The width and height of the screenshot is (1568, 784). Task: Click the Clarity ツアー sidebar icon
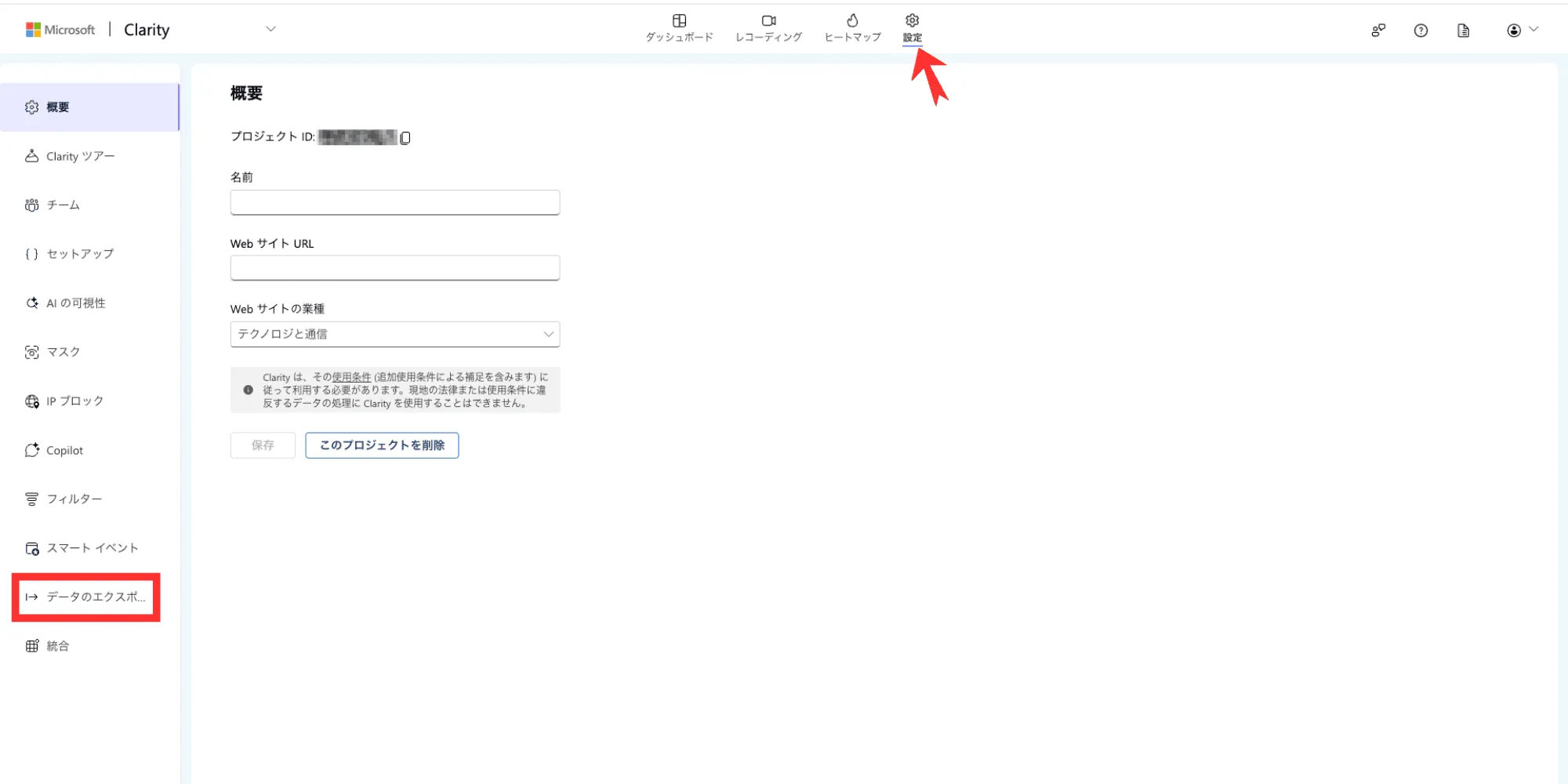[31, 156]
